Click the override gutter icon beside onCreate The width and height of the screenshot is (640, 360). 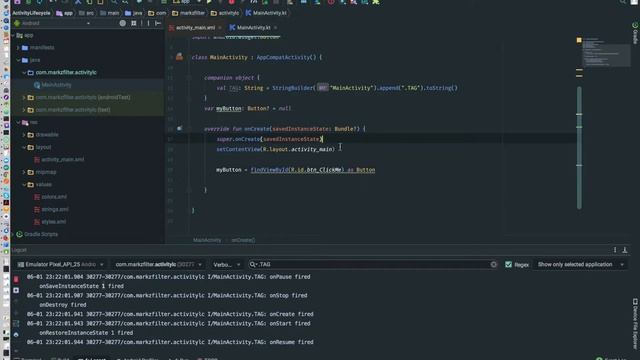coord(179,129)
